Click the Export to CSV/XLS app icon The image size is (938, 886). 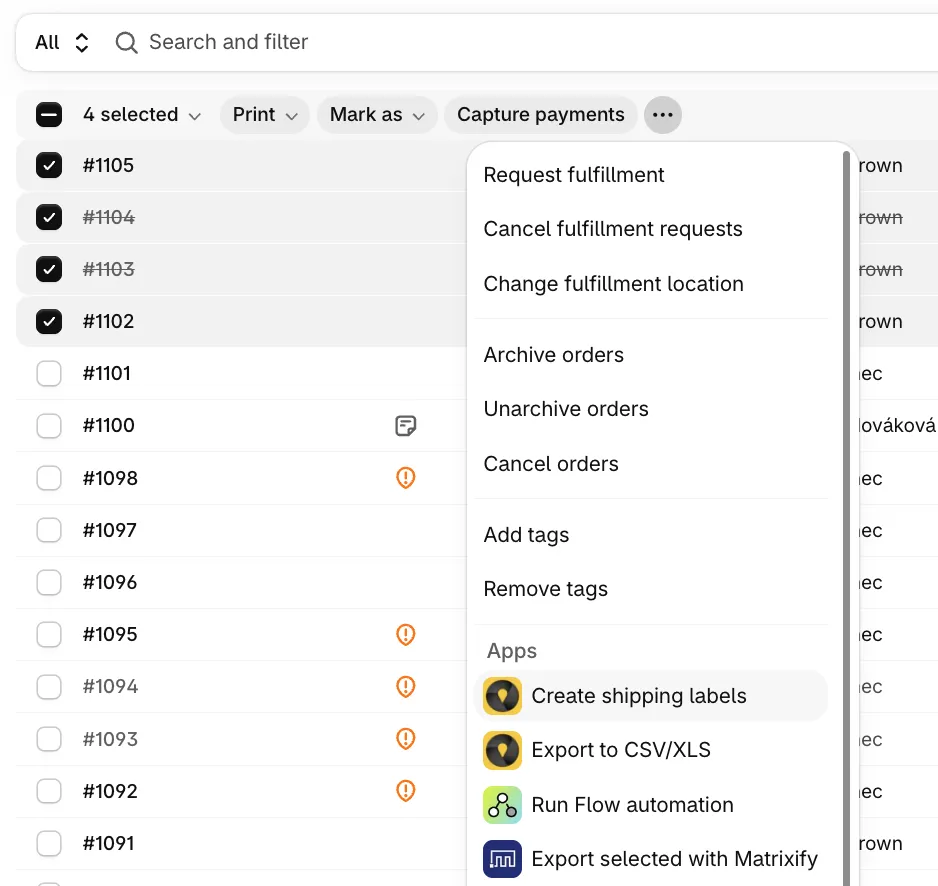click(502, 750)
